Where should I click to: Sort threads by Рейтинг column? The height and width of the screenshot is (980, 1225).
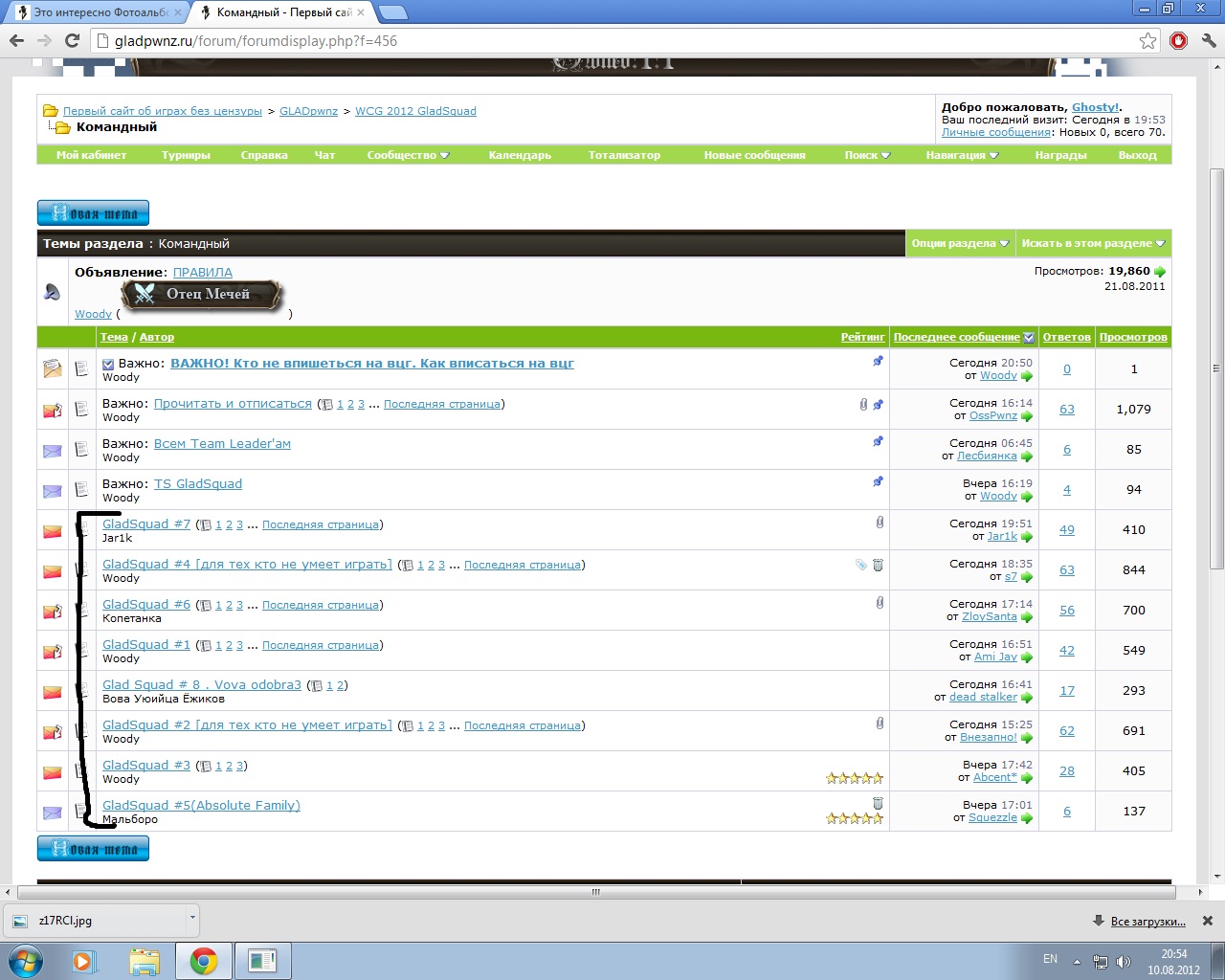[x=862, y=337]
